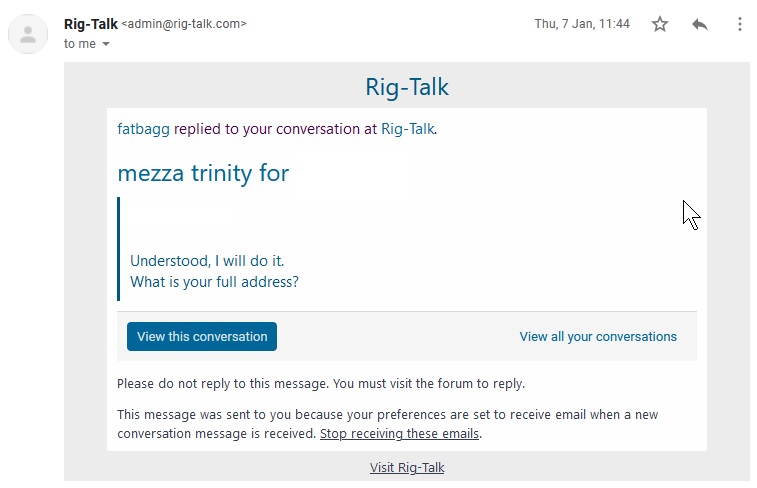Click the bold sender name Rig-Talk
The image size is (757, 488).
pos(90,24)
